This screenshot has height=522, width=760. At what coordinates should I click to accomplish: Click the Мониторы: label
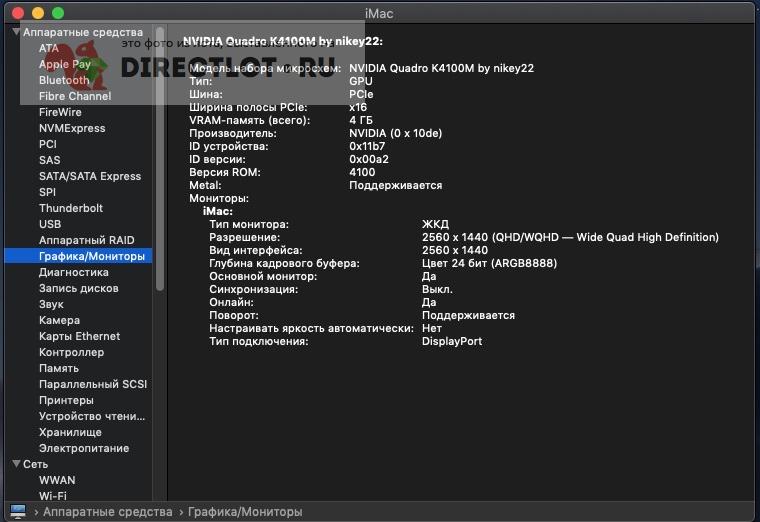[219, 198]
